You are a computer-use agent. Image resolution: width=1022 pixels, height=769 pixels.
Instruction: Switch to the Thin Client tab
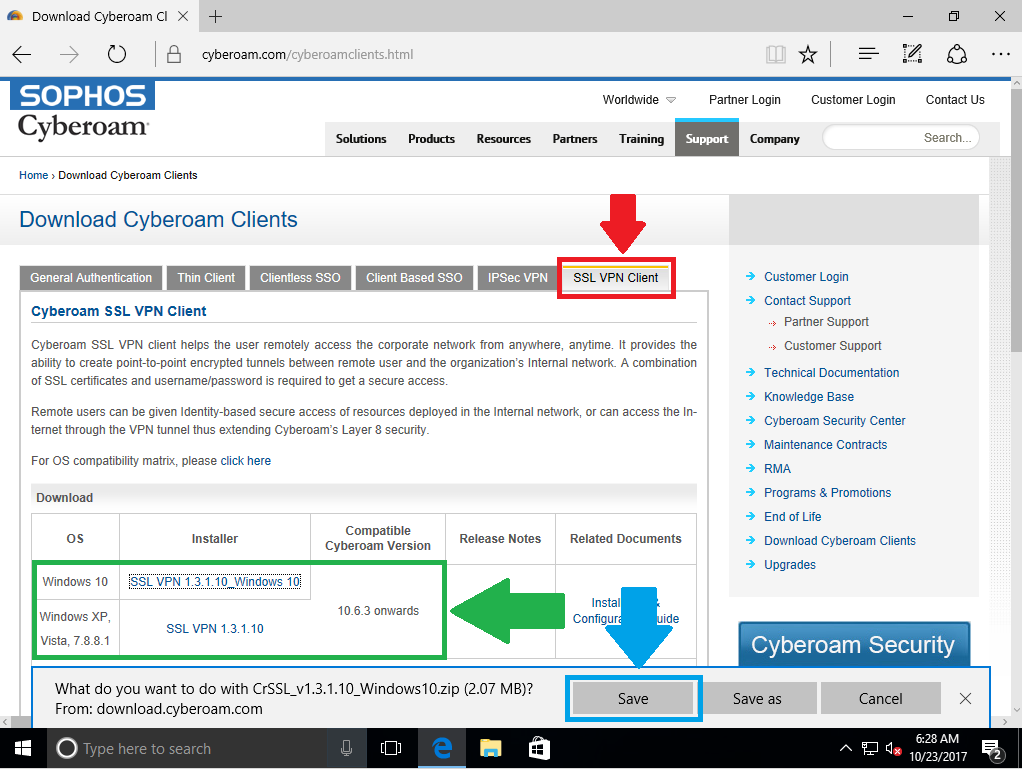pos(206,278)
